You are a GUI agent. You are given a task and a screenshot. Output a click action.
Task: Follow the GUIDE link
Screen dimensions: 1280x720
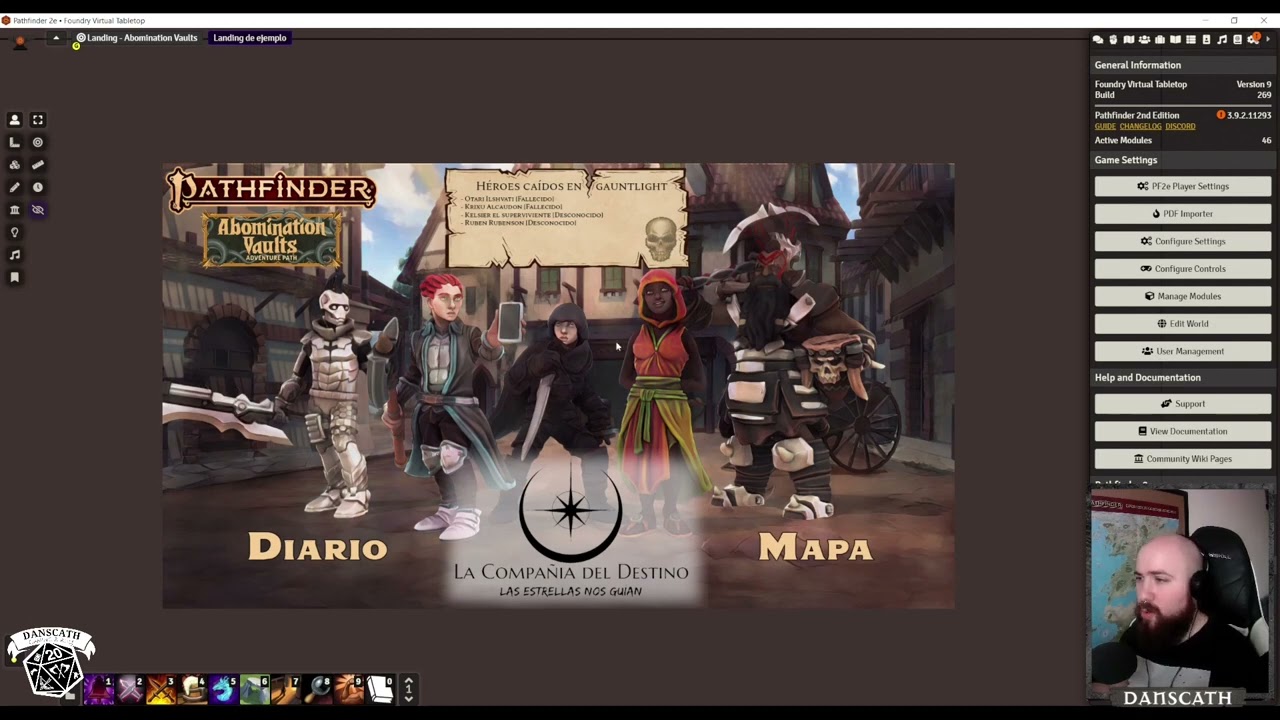(1105, 127)
